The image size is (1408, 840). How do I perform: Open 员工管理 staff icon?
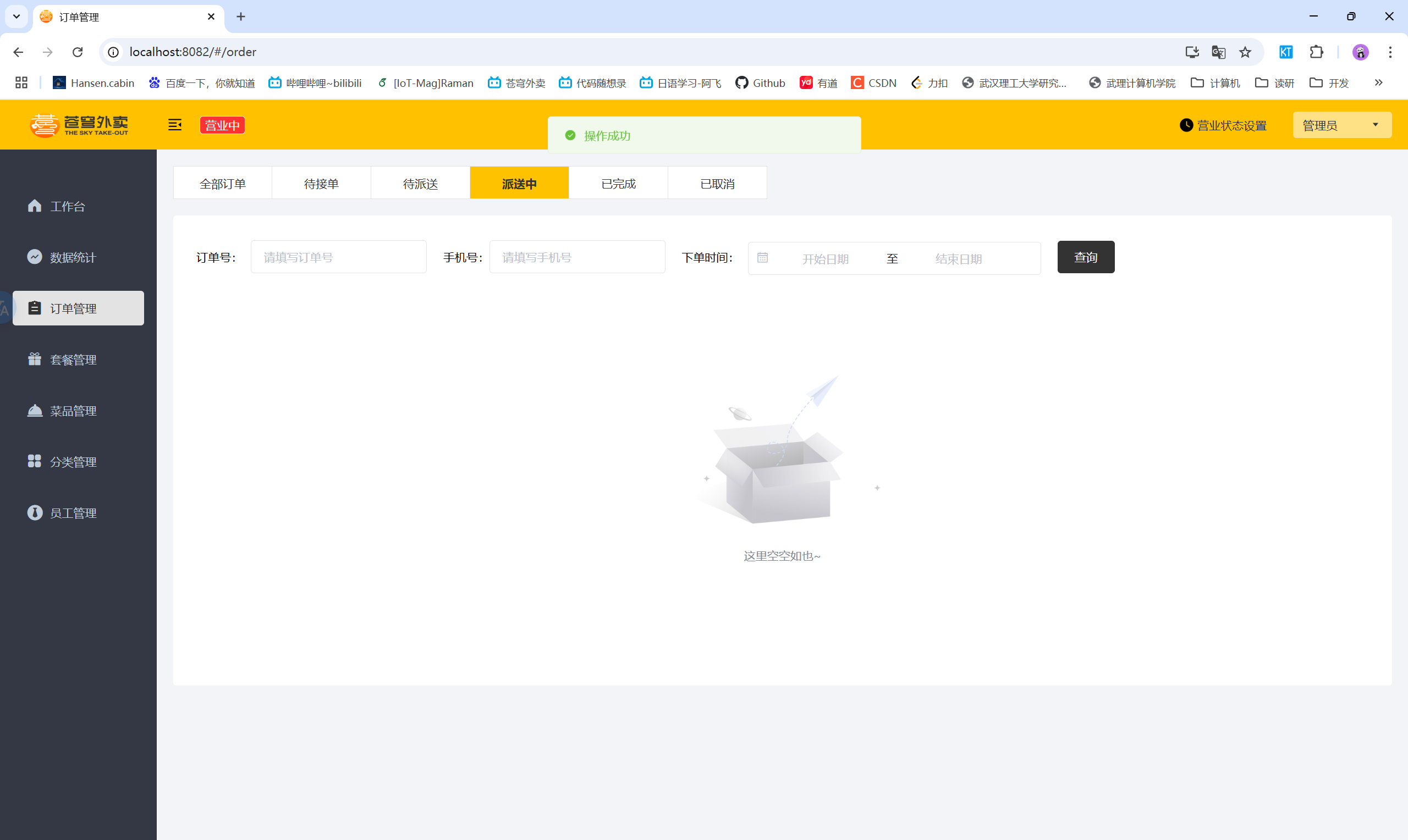(35, 513)
